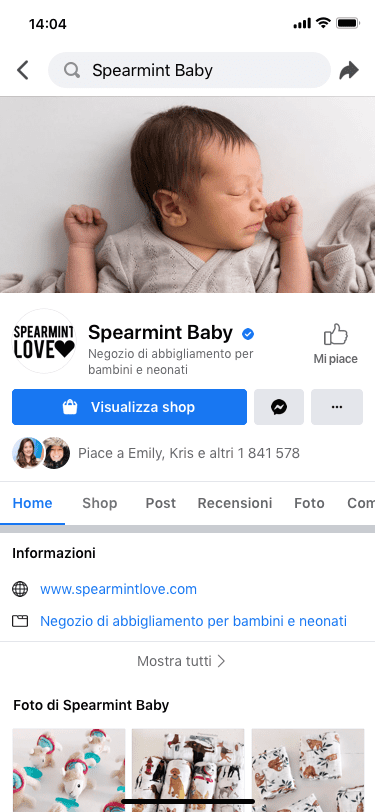Tap the Spearmint Baby search field

click(x=189, y=70)
